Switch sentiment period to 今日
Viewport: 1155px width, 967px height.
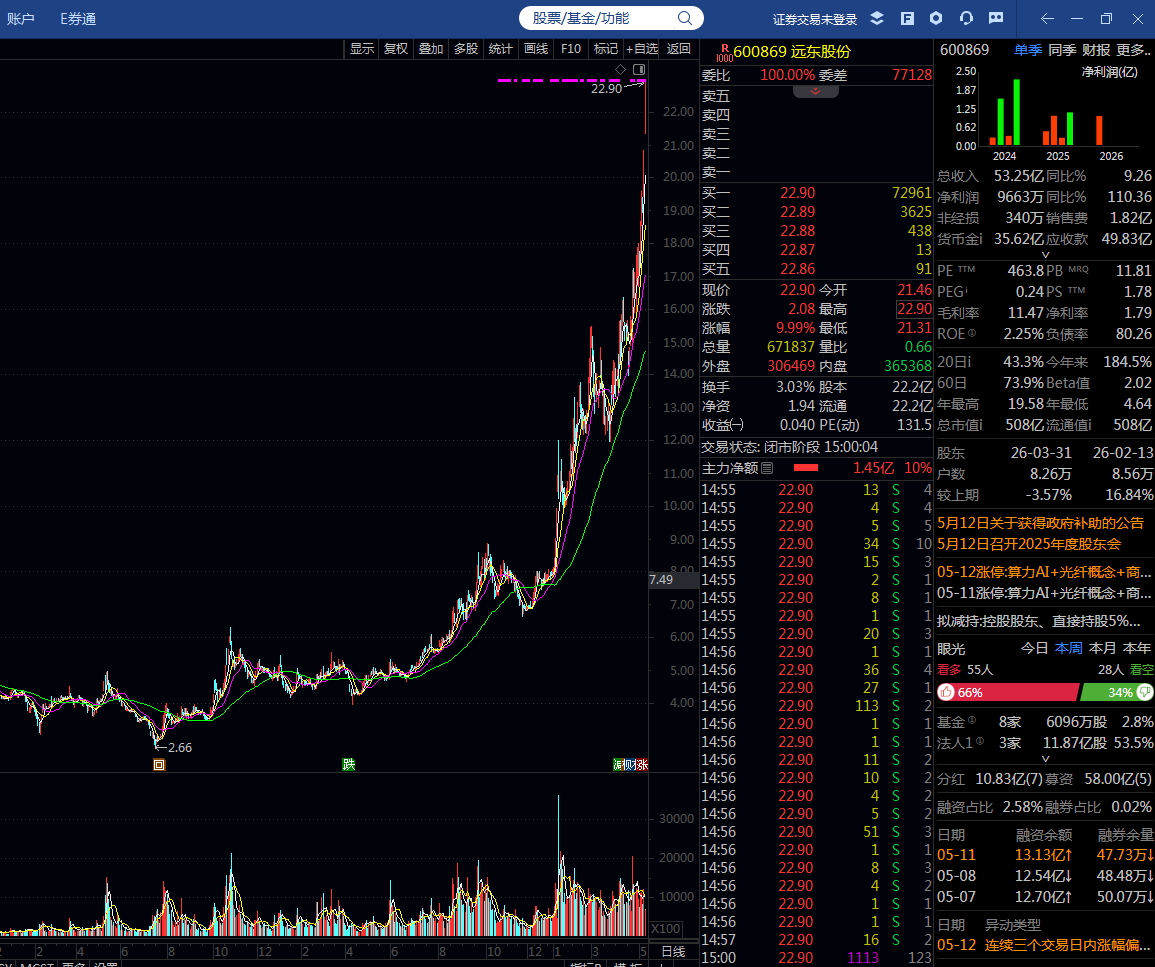[x=1034, y=649]
